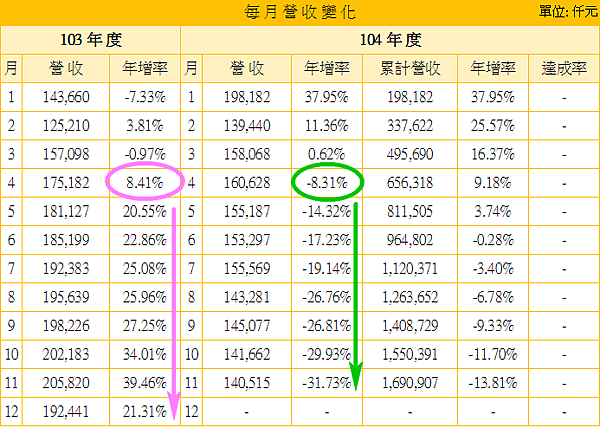
Task: Select the 143,281 revenue value
Action: pos(247,297)
